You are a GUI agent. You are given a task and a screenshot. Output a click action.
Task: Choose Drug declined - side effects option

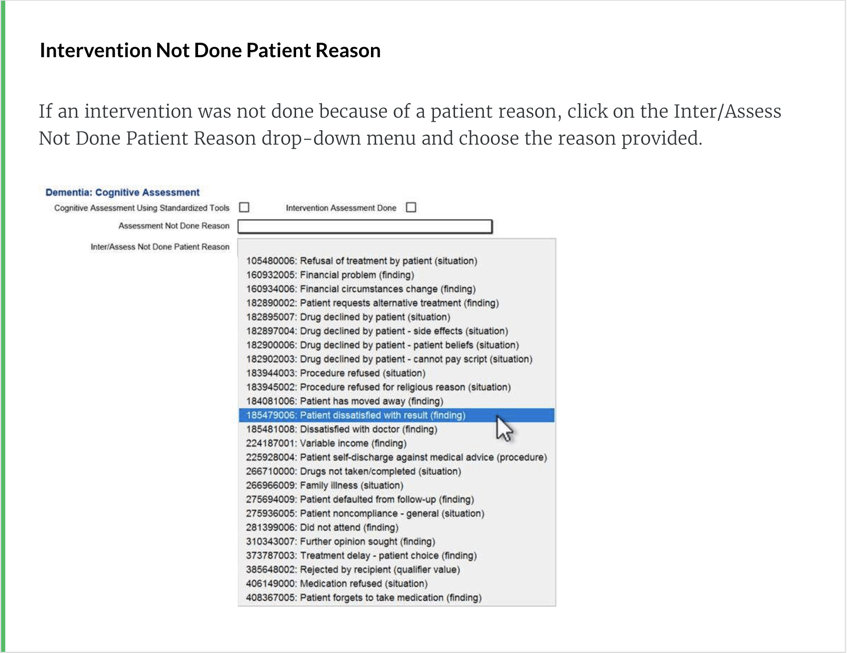pyautogui.click(x=377, y=331)
